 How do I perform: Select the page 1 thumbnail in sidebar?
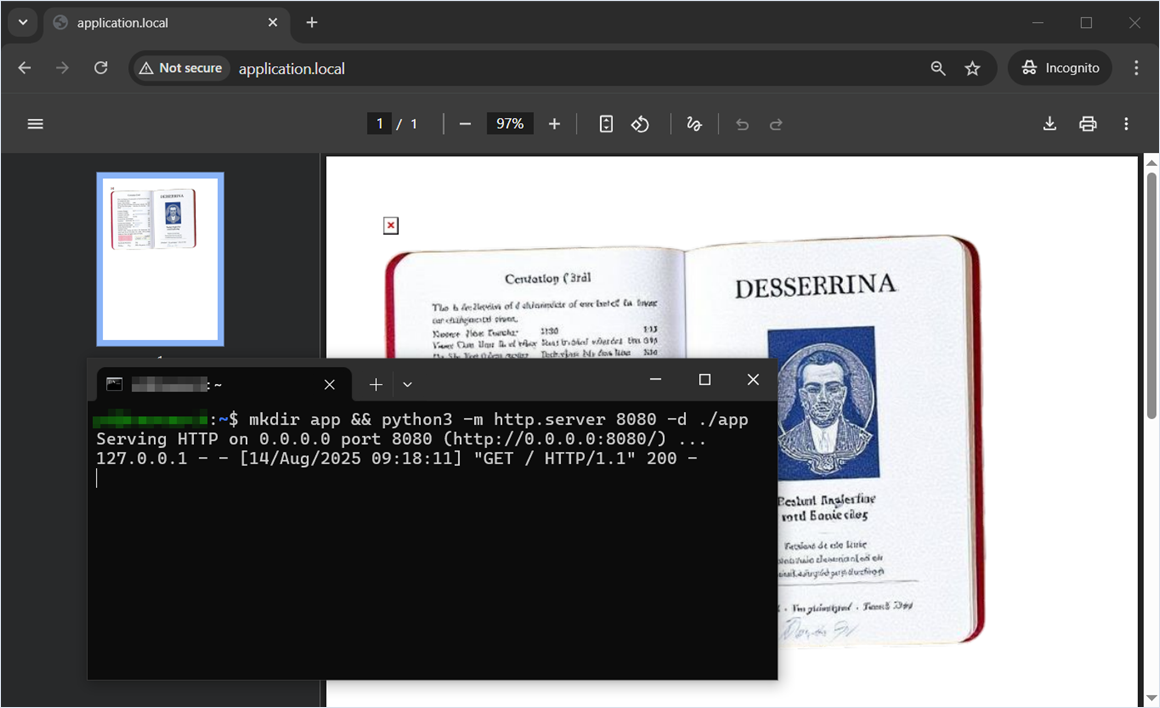(160, 259)
